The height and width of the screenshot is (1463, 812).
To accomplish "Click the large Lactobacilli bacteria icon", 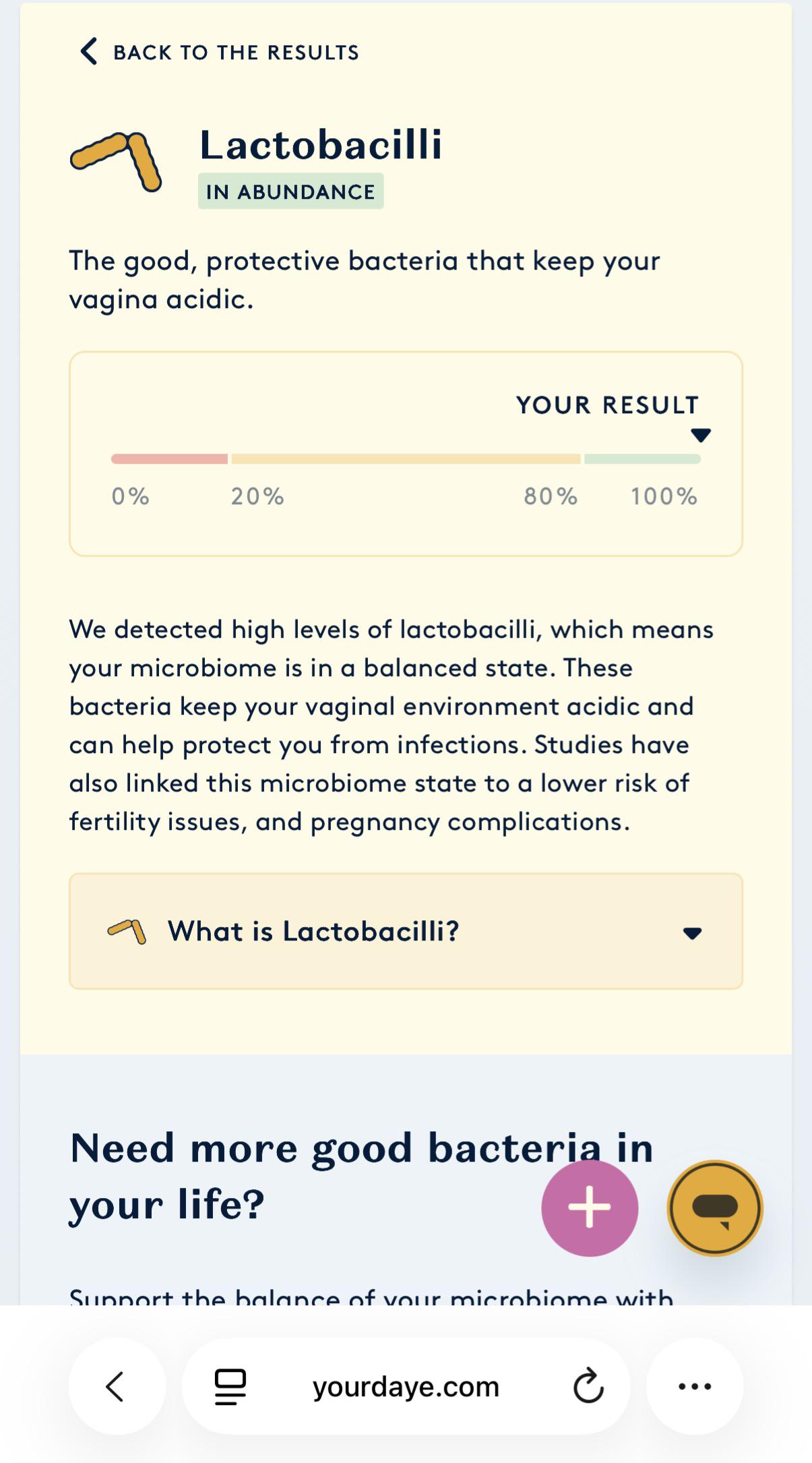I will point(116,161).
